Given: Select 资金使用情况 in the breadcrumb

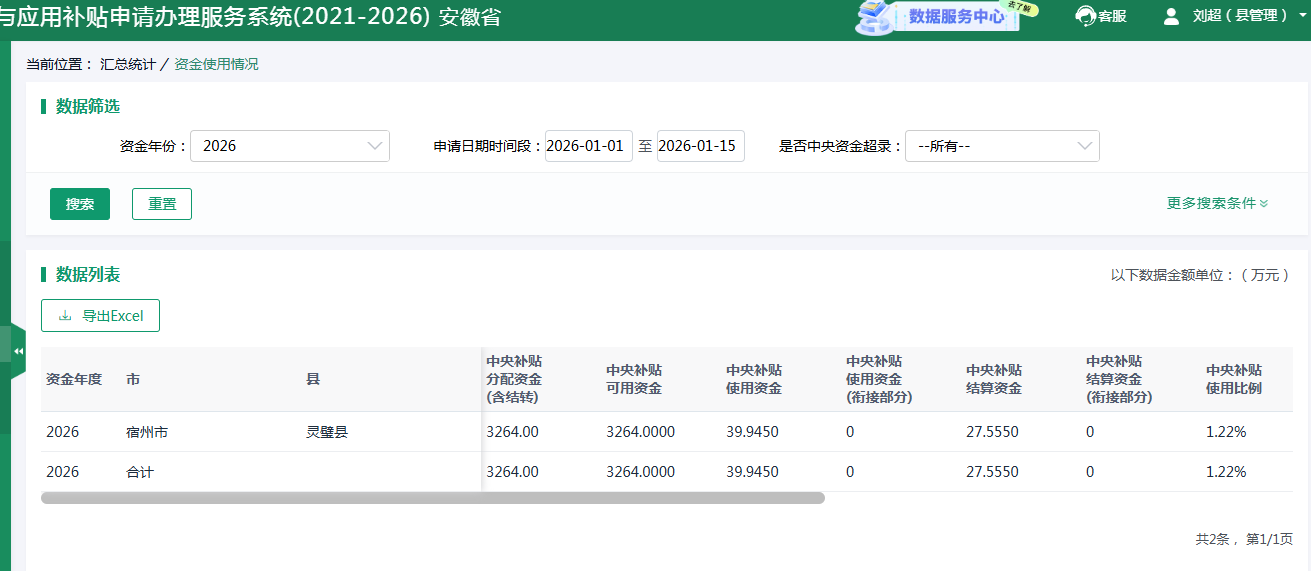Looking at the screenshot, I should (216, 64).
